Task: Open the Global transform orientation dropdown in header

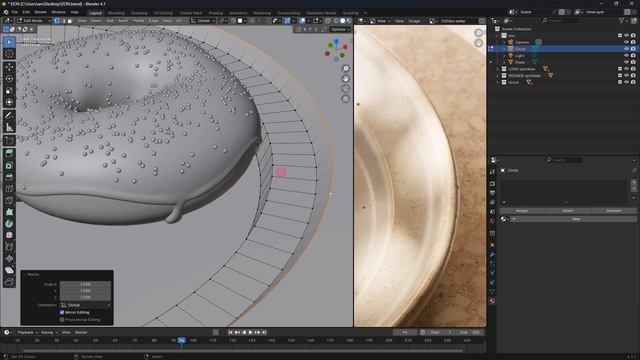Action: (x=203, y=20)
